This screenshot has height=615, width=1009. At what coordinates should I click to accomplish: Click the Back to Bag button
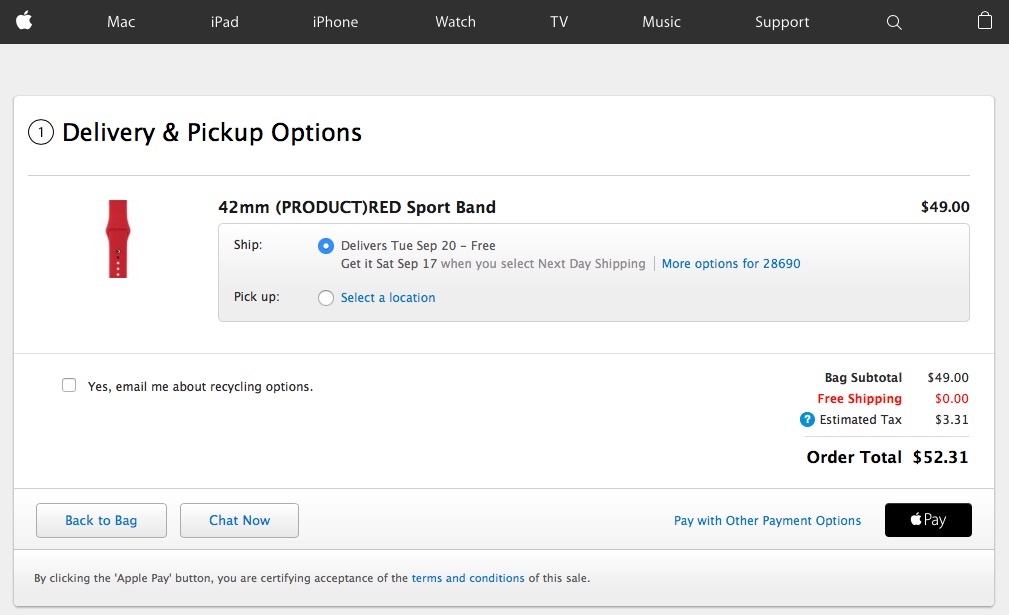coord(101,520)
